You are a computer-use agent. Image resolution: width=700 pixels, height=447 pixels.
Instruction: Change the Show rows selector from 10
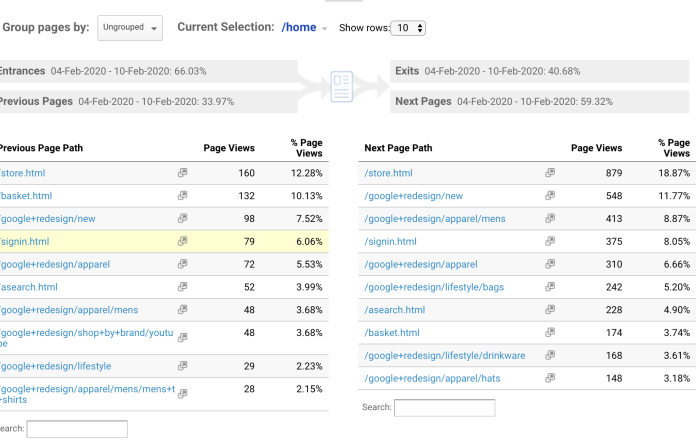click(408, 28)
